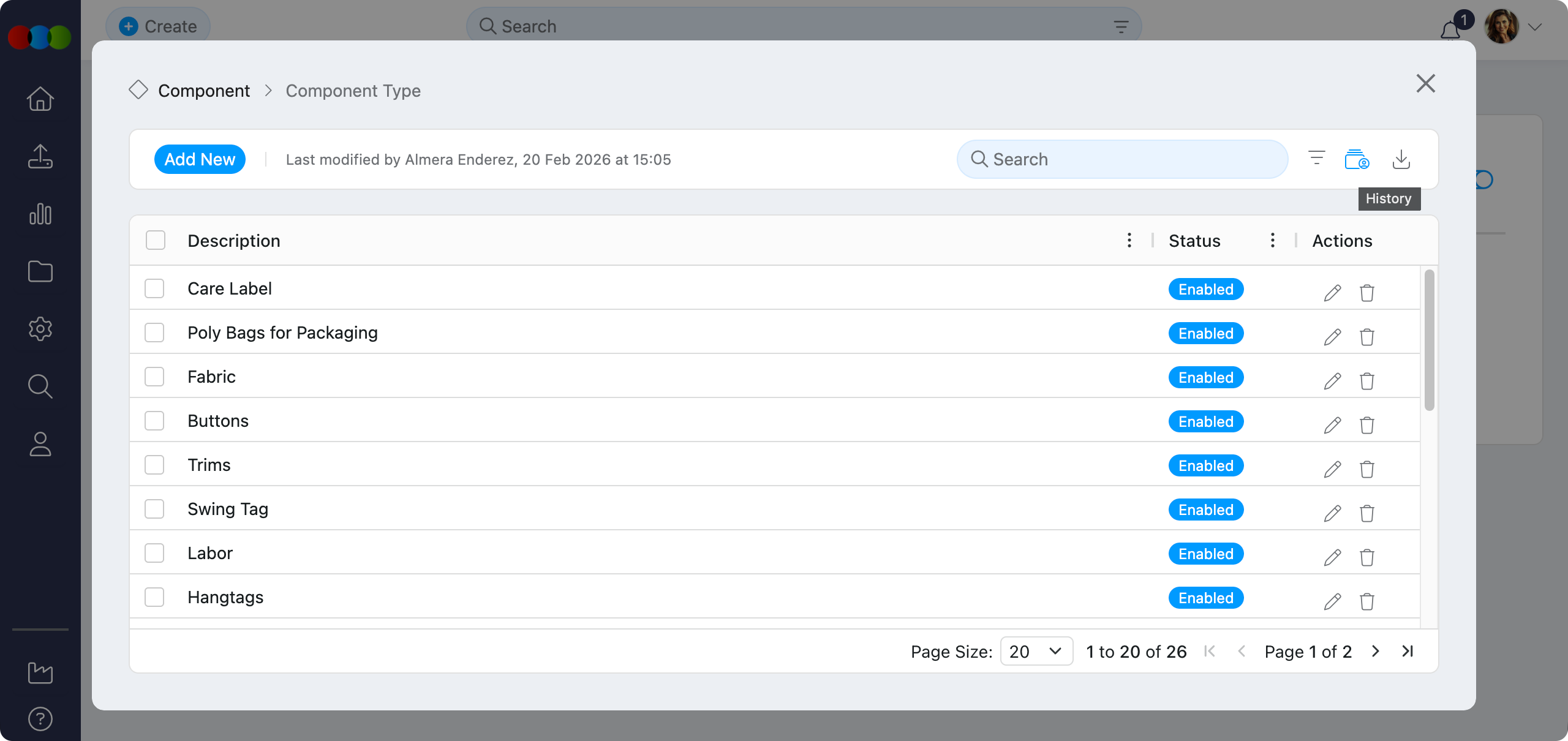1568x741 pixels.
Task: Click edit pencil for Swing Tag
Action: coord(1332,513)
